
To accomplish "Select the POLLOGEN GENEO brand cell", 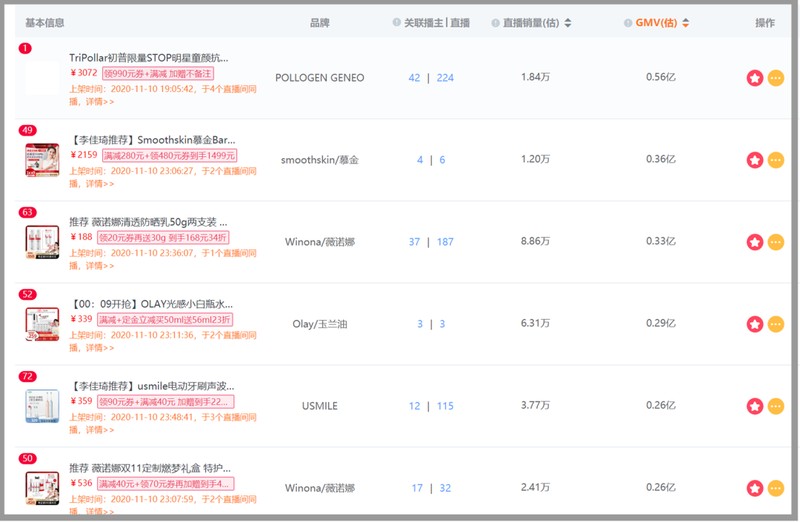I will 319,78.
